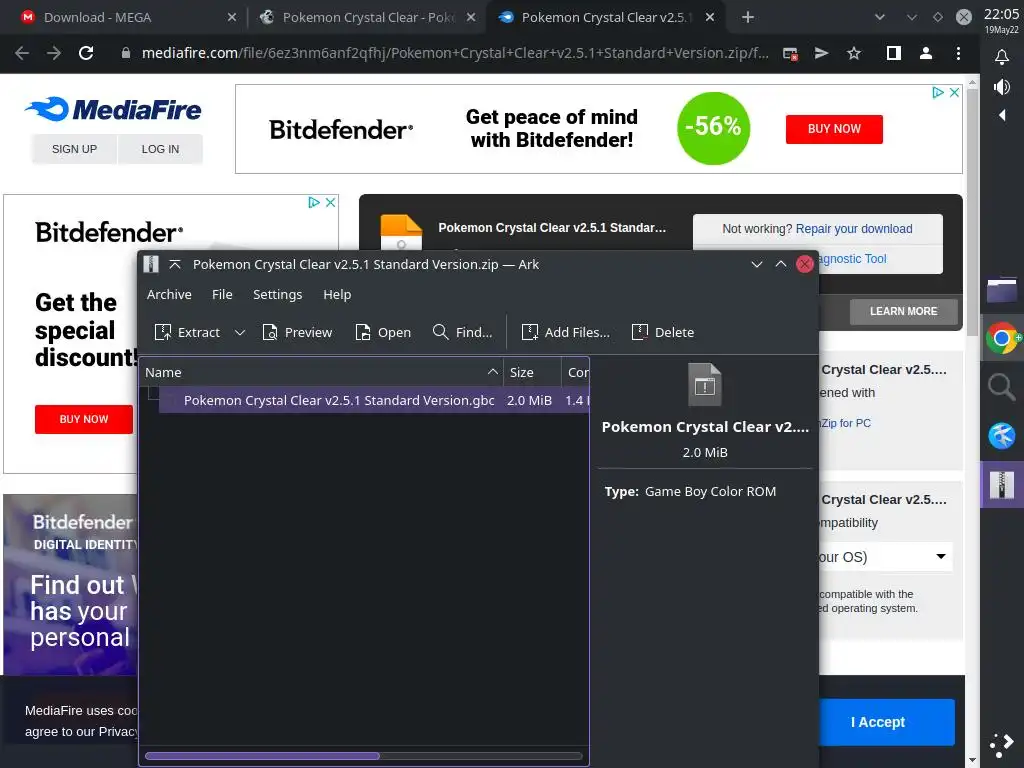Click the Ark keep-above window icon
Viewport: 1024px width, 768px height.
[175, 264]
